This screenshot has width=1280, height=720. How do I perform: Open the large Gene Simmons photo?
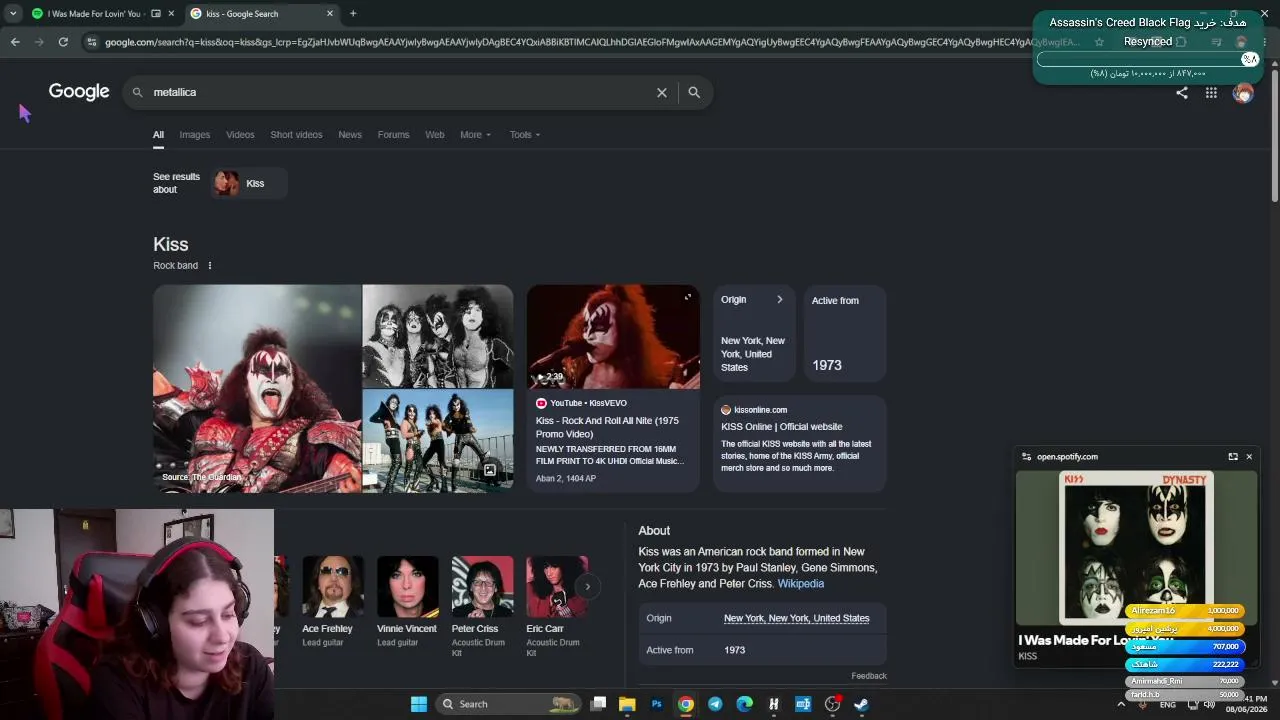pos(257,388)
